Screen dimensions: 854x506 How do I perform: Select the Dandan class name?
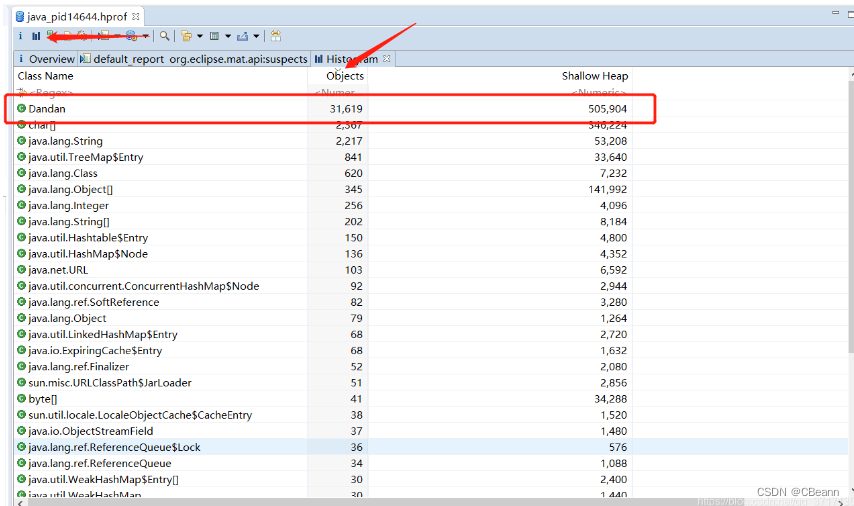pyautogui.click(x=47, y=109)
